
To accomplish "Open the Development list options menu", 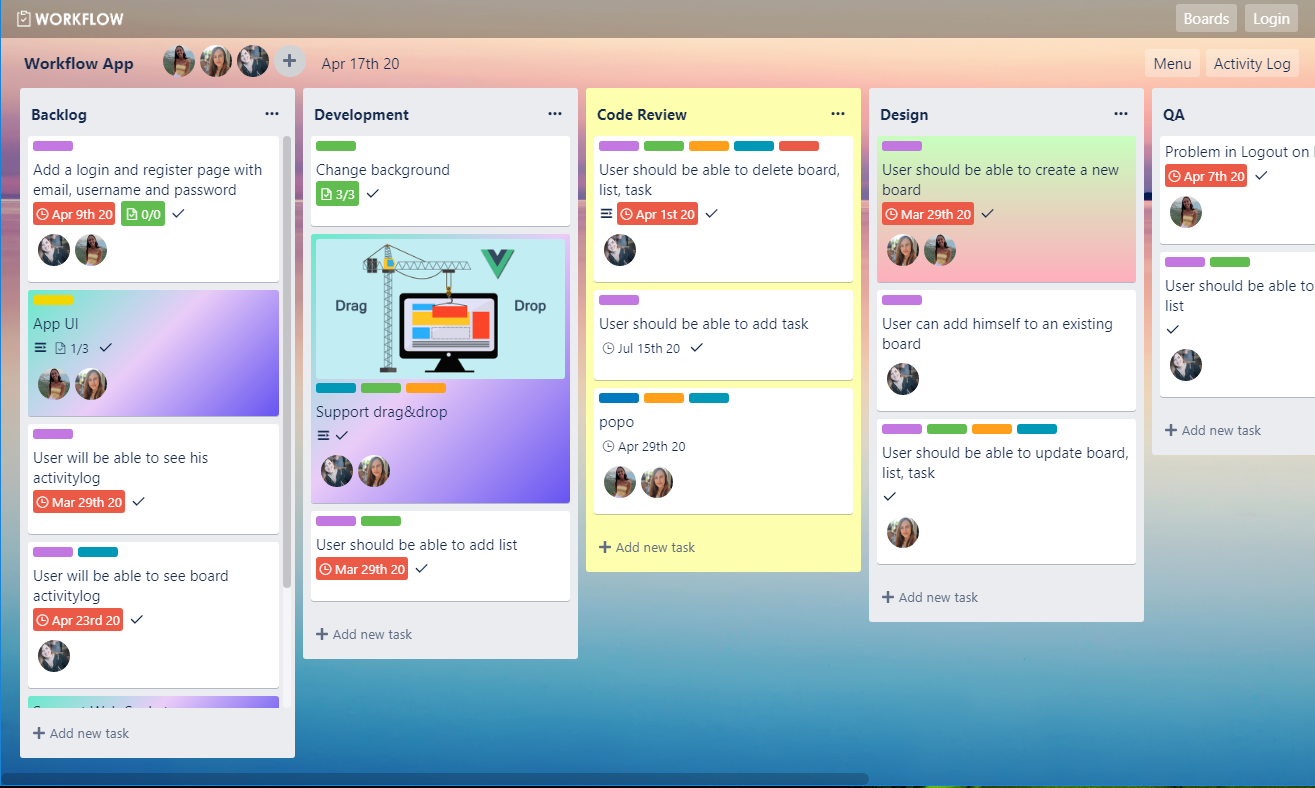I will (555, 114).
